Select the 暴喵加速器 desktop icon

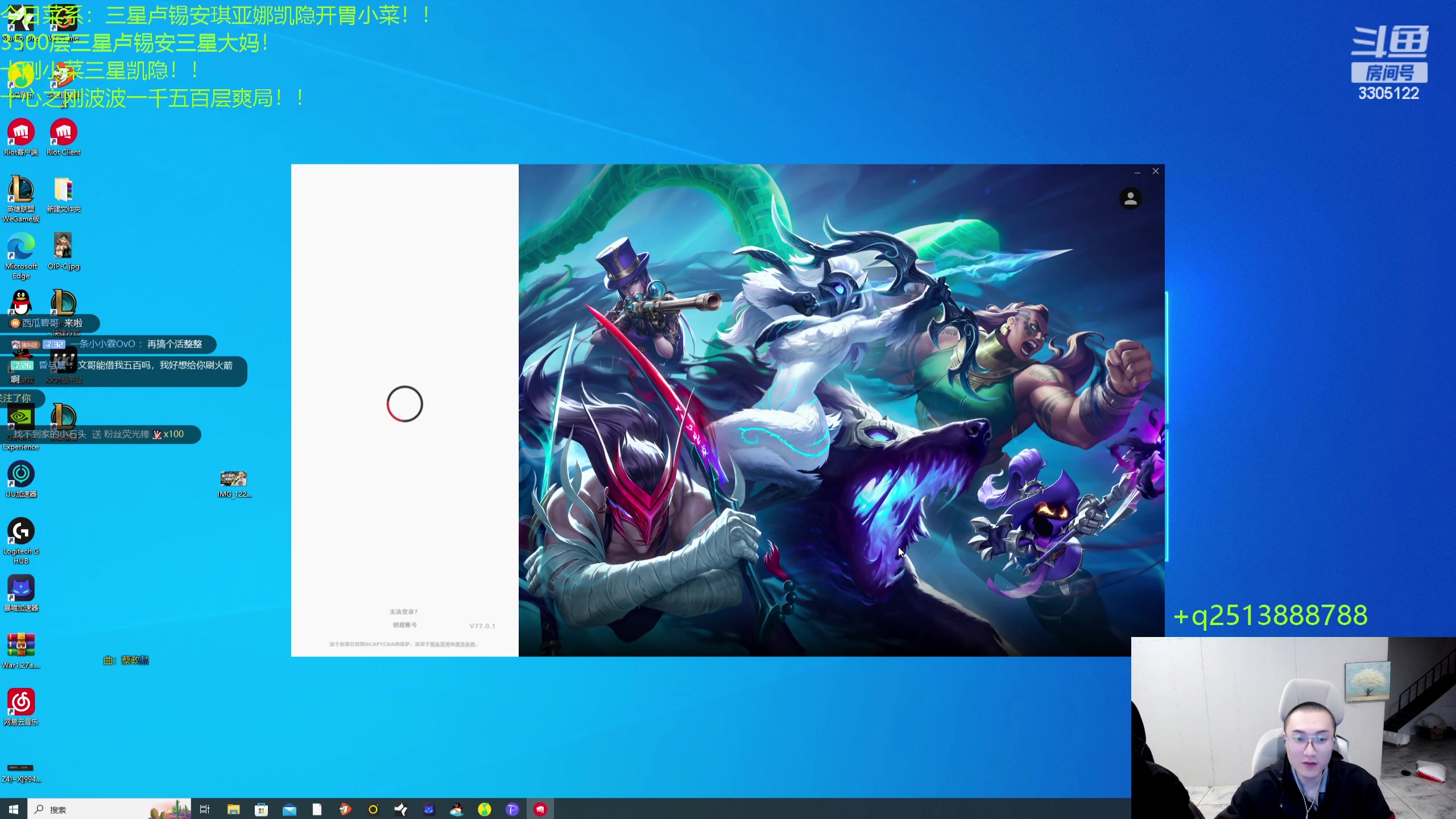tap(21, 593)
